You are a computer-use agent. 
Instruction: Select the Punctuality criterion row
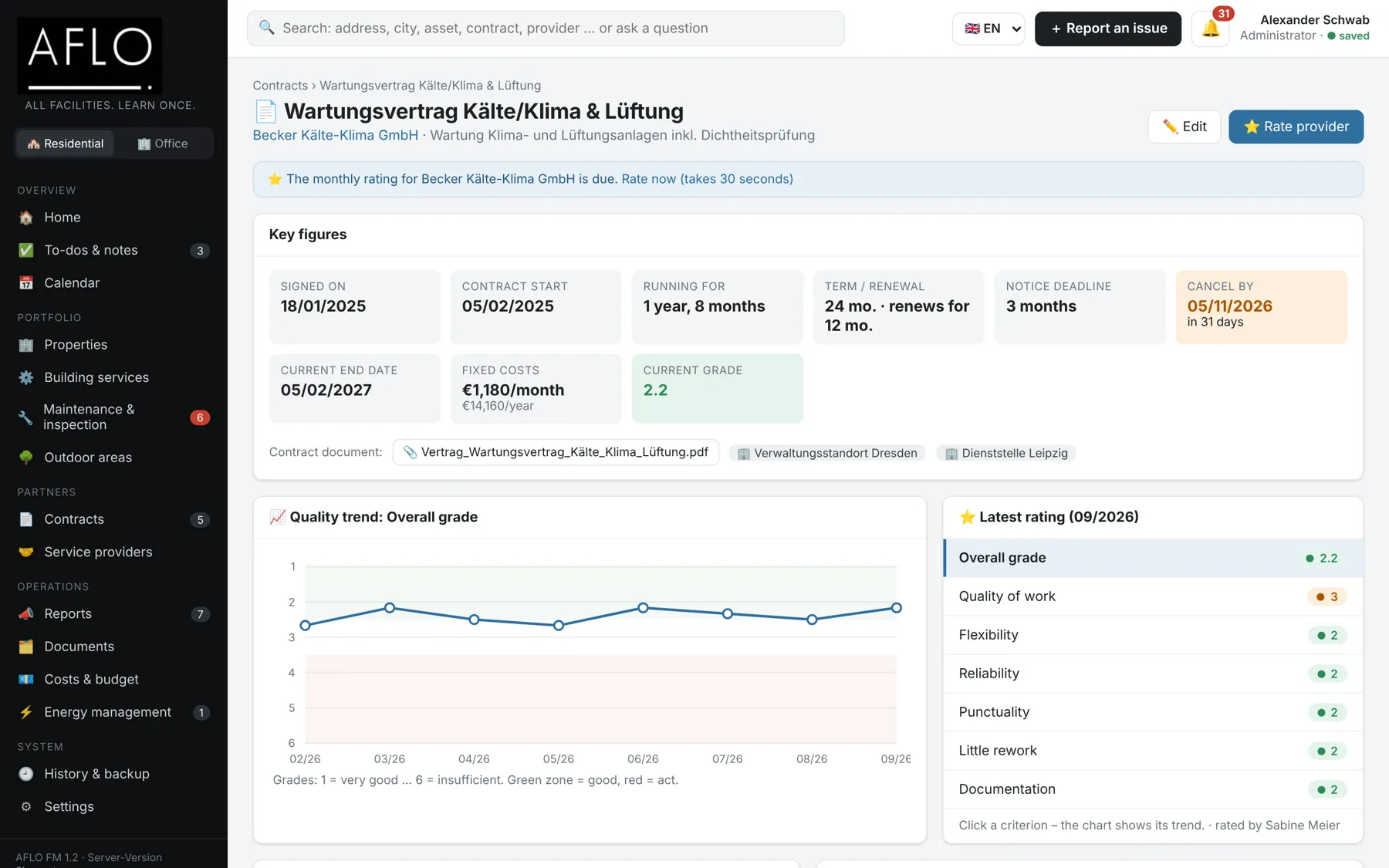click(x=1153, y=712)
